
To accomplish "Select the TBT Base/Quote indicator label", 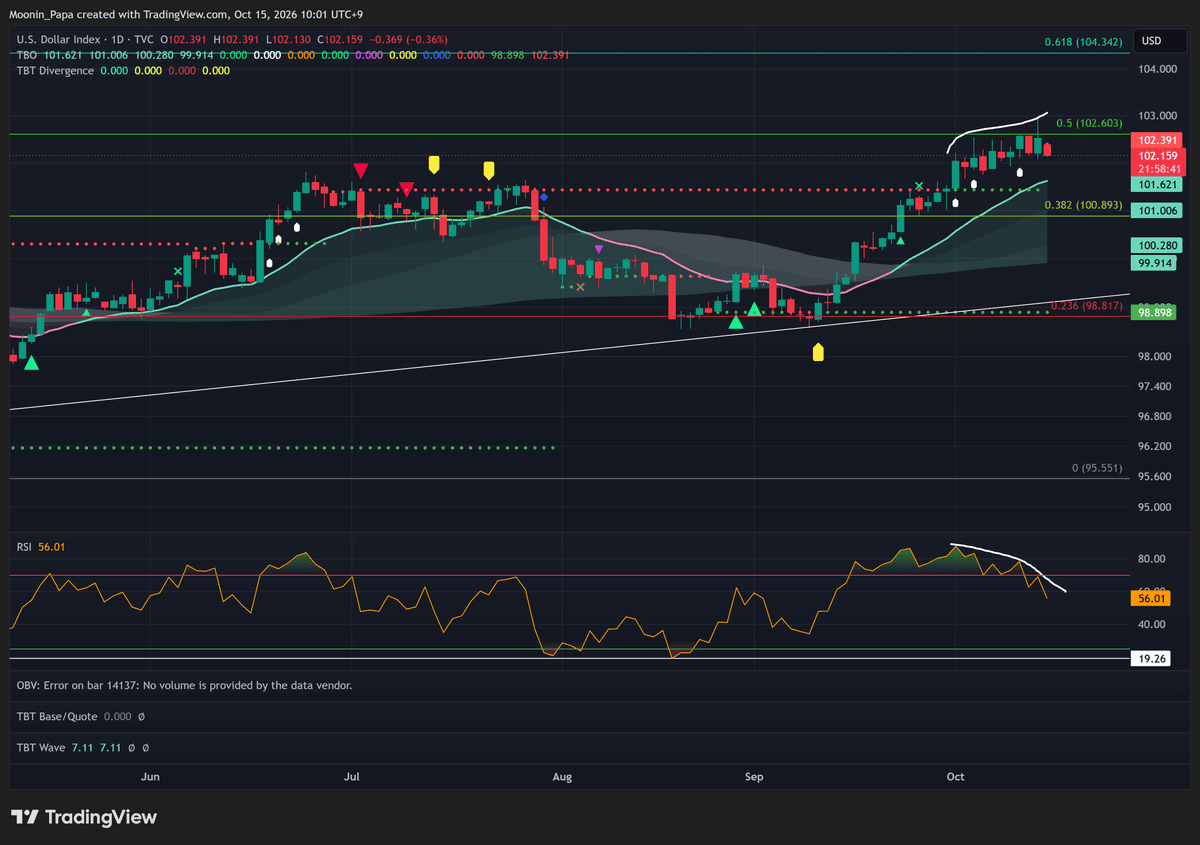I will coord(57,717).
